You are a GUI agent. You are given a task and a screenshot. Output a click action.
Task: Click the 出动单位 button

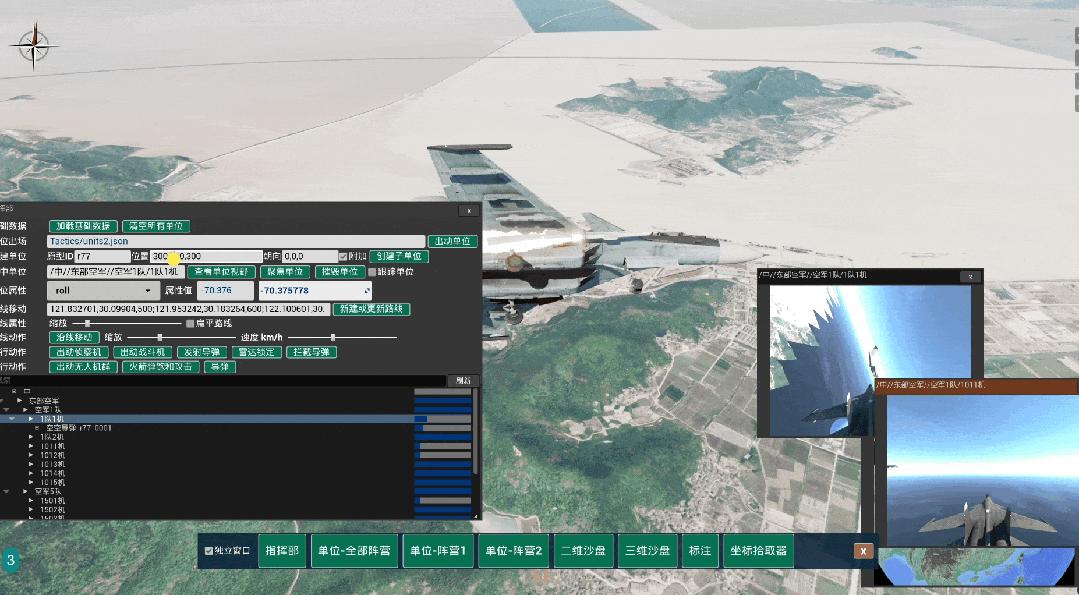(453, 241)
